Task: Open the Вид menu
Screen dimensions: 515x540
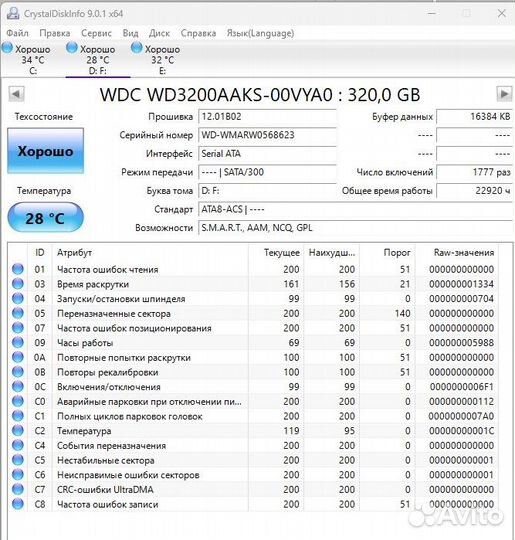Action: click(130, 33)
